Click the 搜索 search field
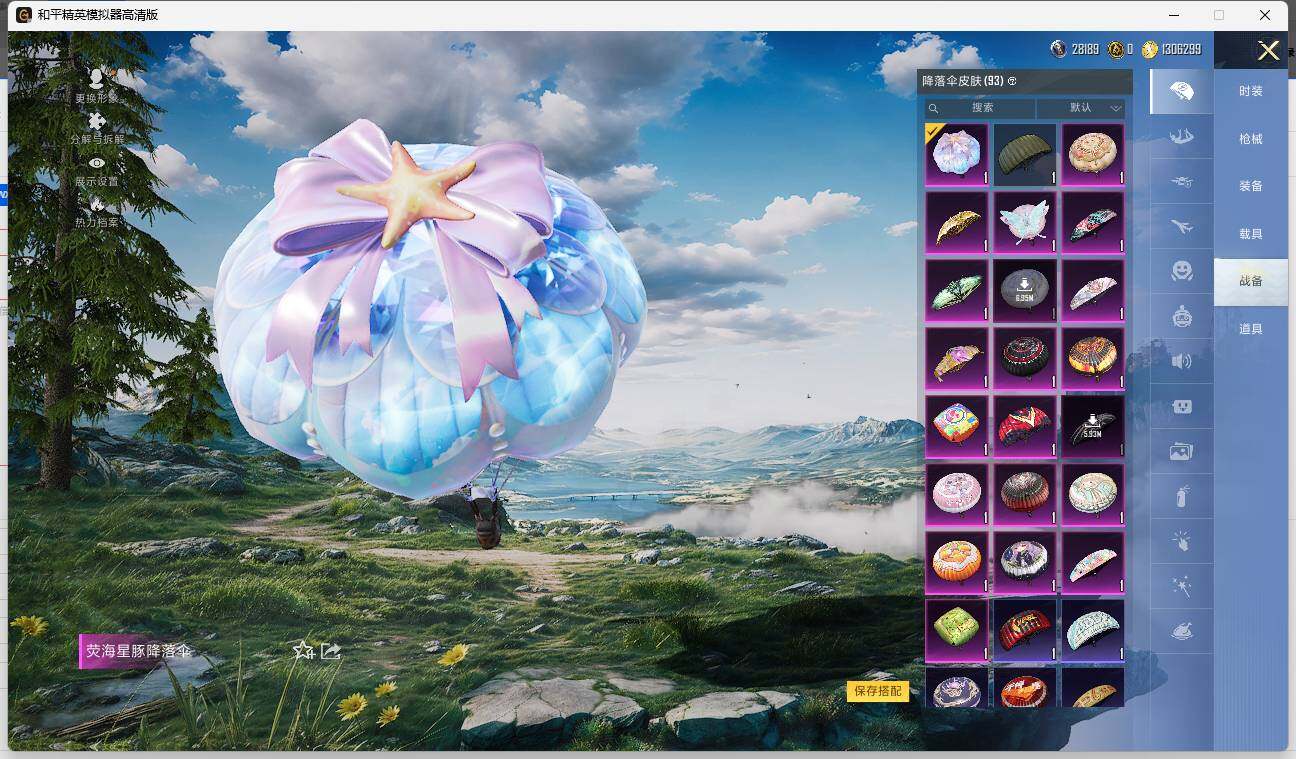 980,108
